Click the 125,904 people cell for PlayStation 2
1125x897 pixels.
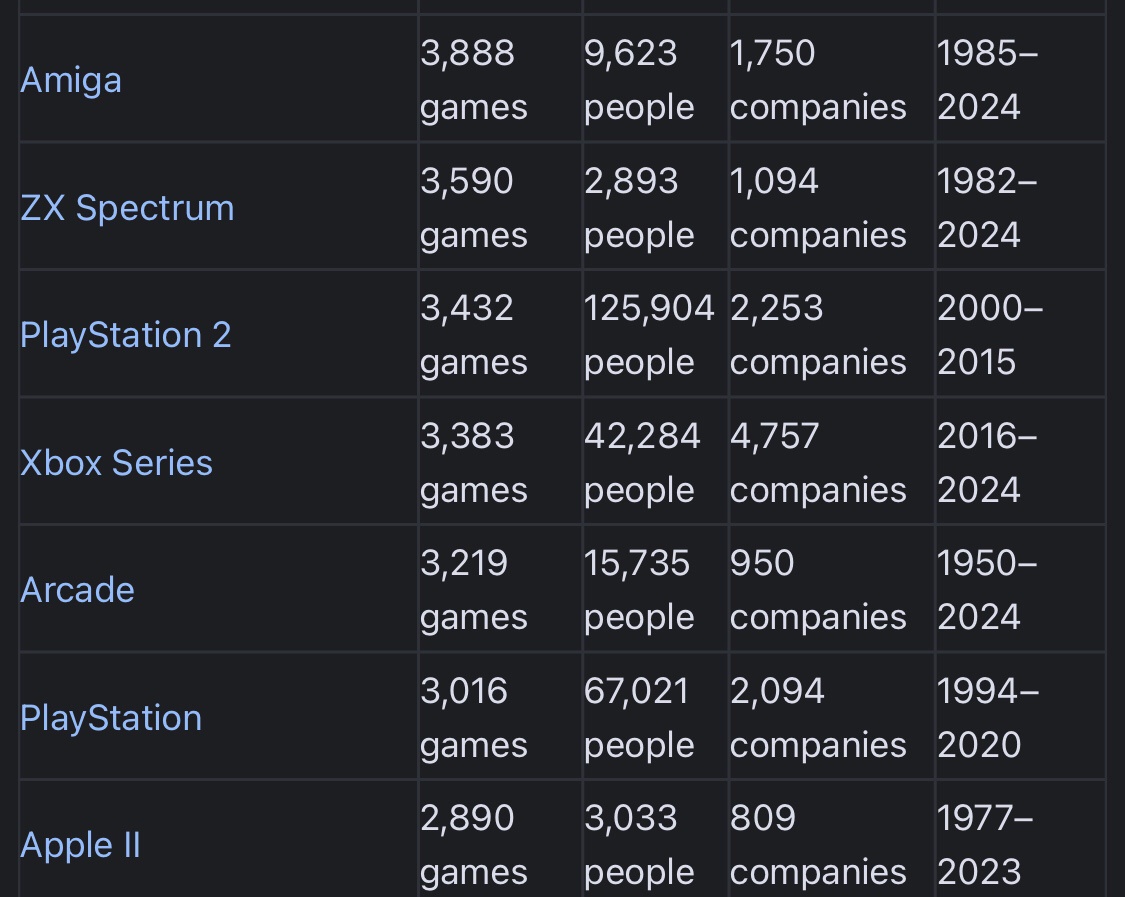[x=655, y=334]
